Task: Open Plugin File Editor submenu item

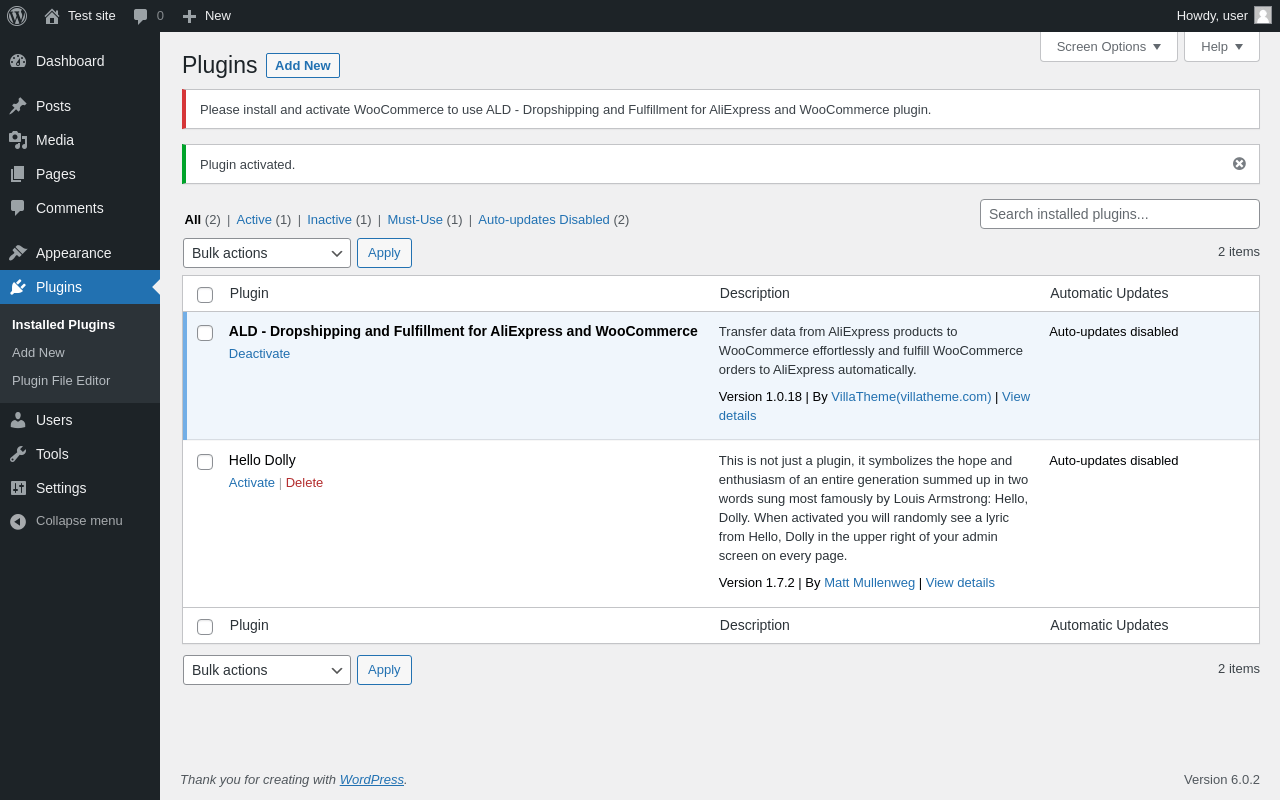Action: click(x=61, y=381)
